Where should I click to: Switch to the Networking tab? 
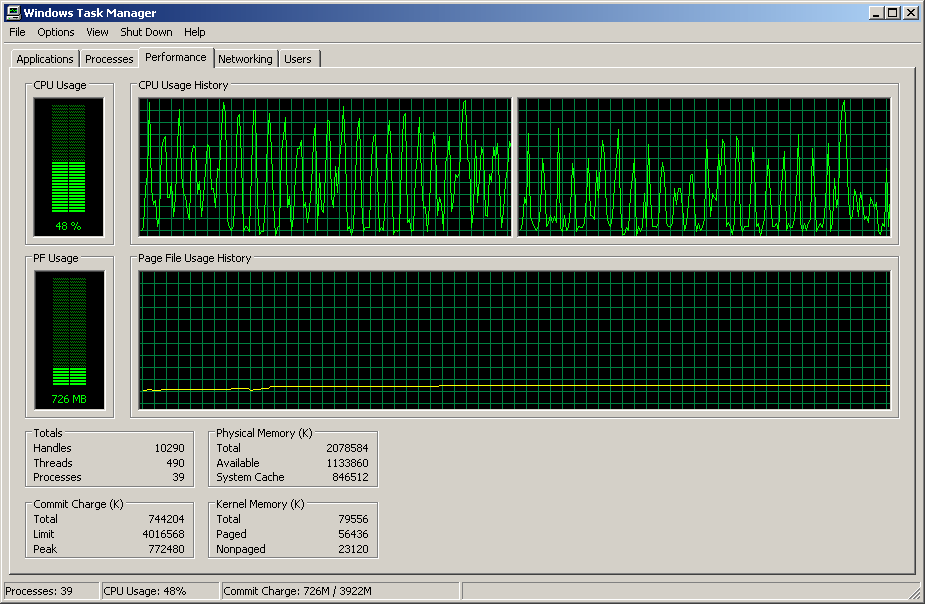[245, 59]
